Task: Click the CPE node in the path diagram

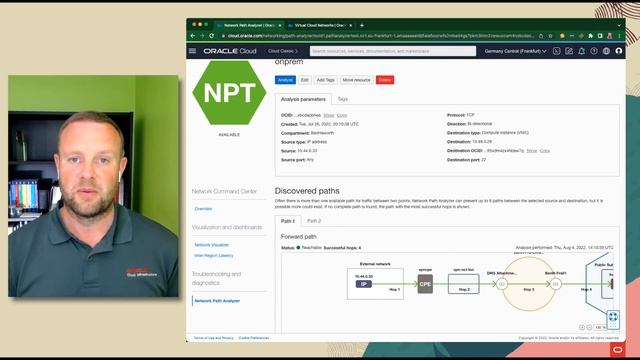Action: [x=425, y=284]
